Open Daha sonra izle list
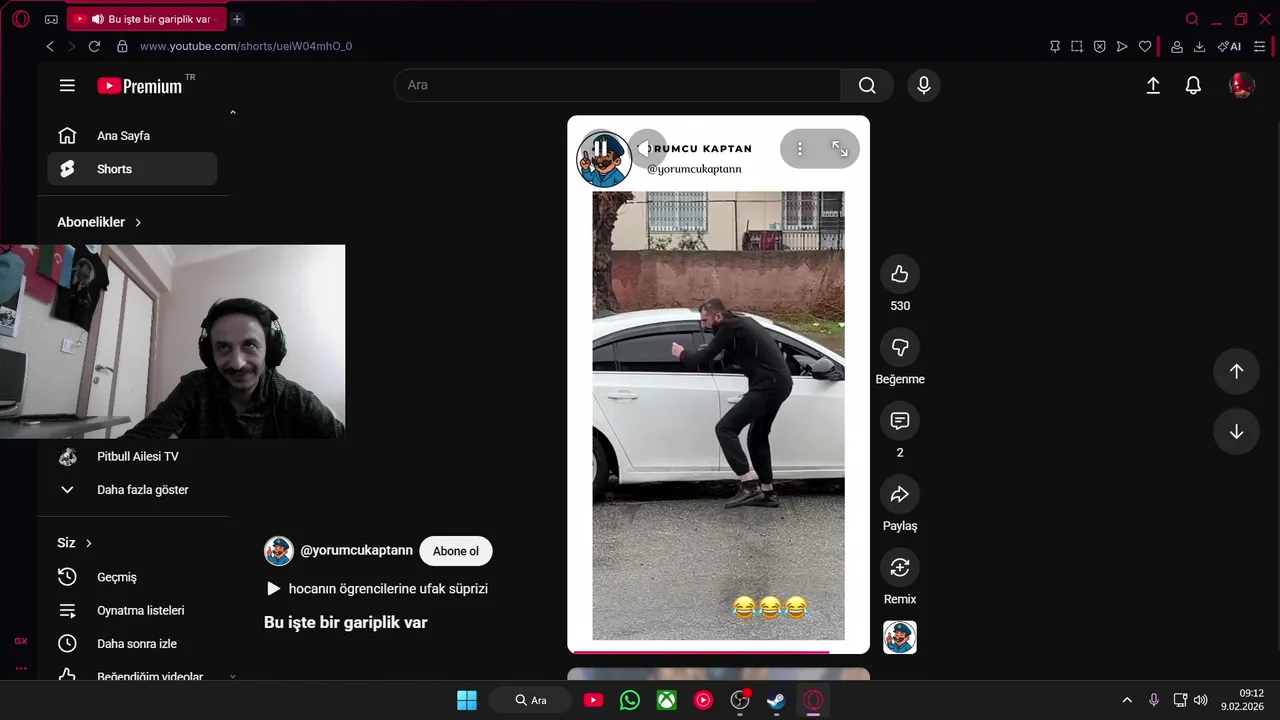1280x720 pixels. coord(132,644)
